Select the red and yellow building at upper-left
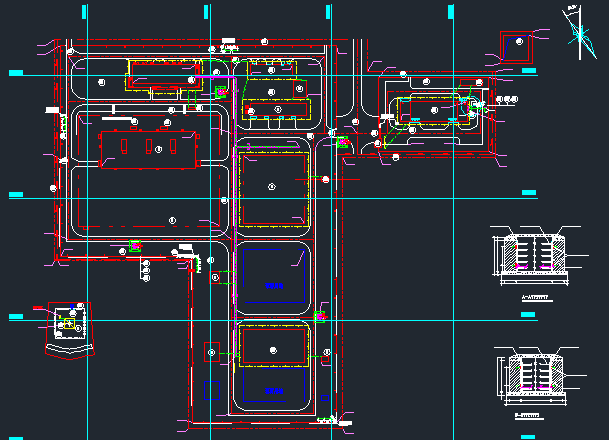Screen dimensions: 609x440 160,75
